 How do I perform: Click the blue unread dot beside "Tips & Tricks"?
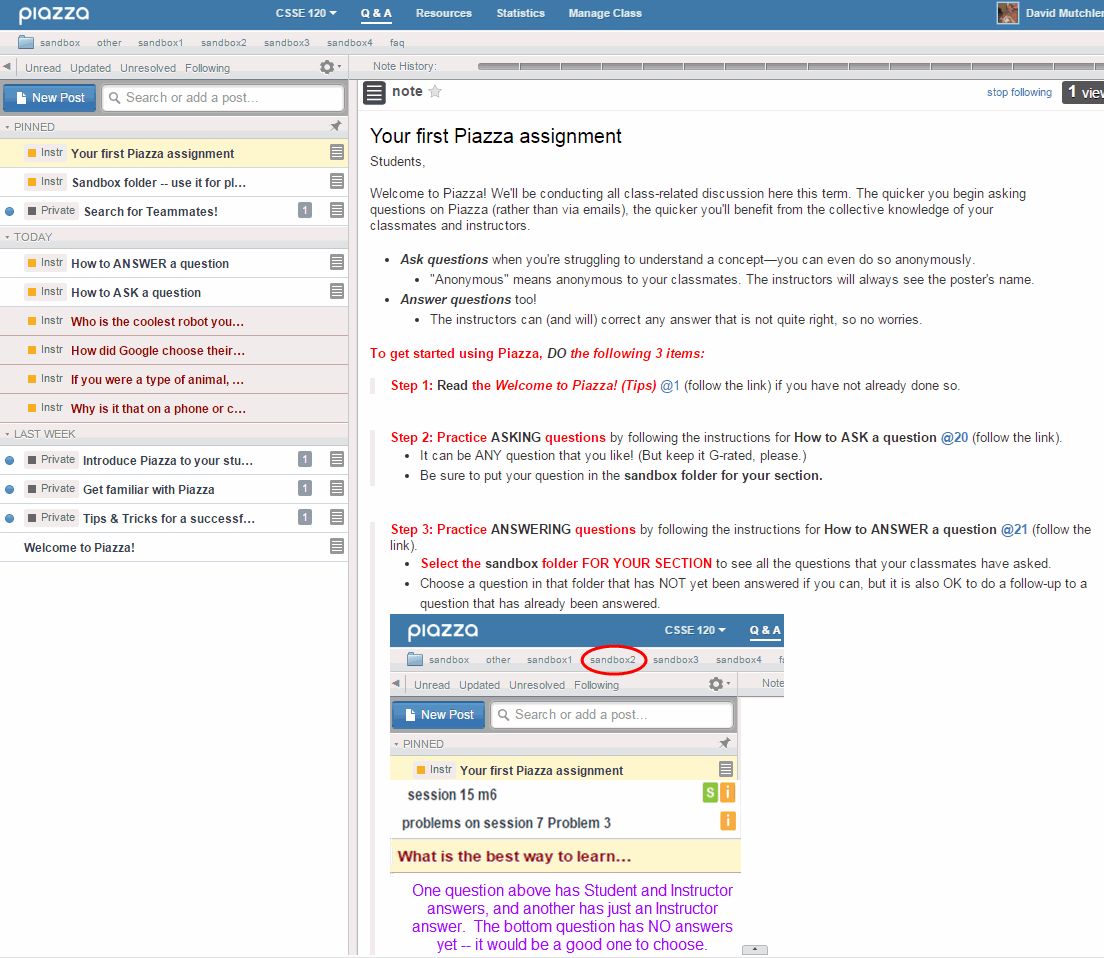click(10, 518)
